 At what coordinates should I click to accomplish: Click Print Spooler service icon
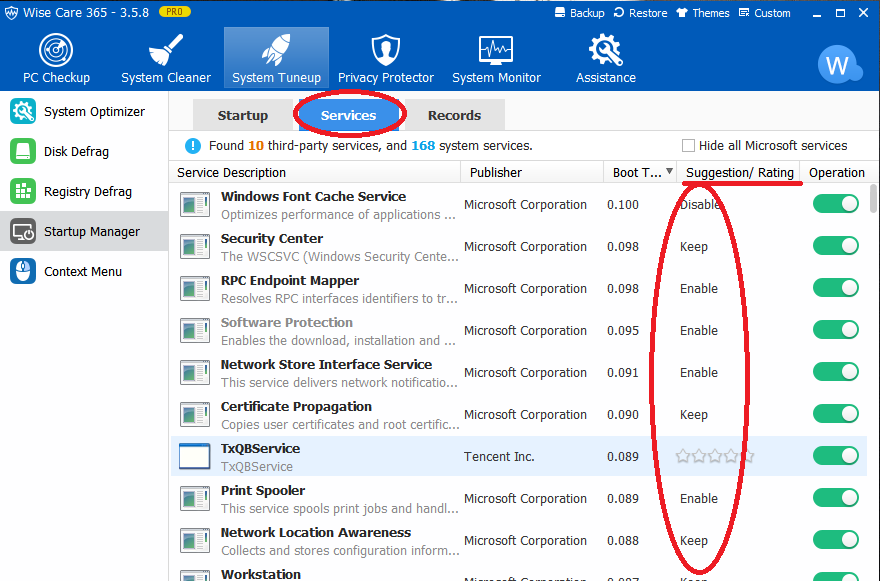(195, 498)
